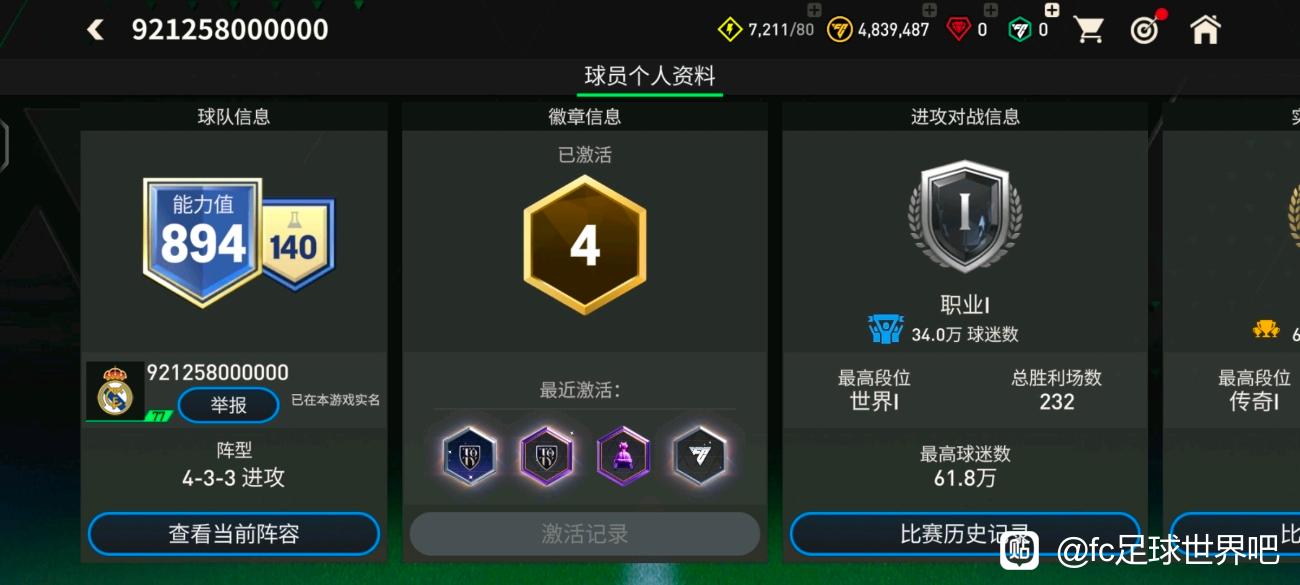The width and height of the screenshot is (1300, 585).
Task: Tap the home icon
Action: tap(1205, 29)
